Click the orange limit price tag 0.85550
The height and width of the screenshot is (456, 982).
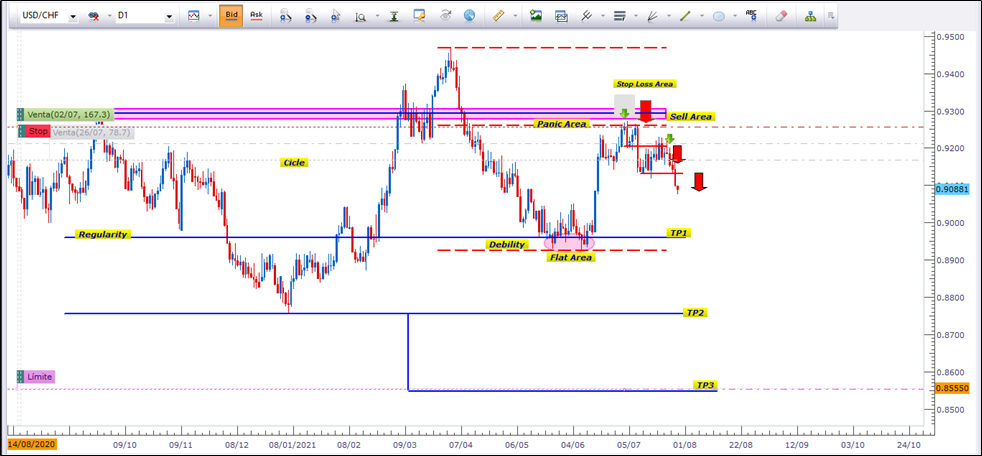click(955, 388)
